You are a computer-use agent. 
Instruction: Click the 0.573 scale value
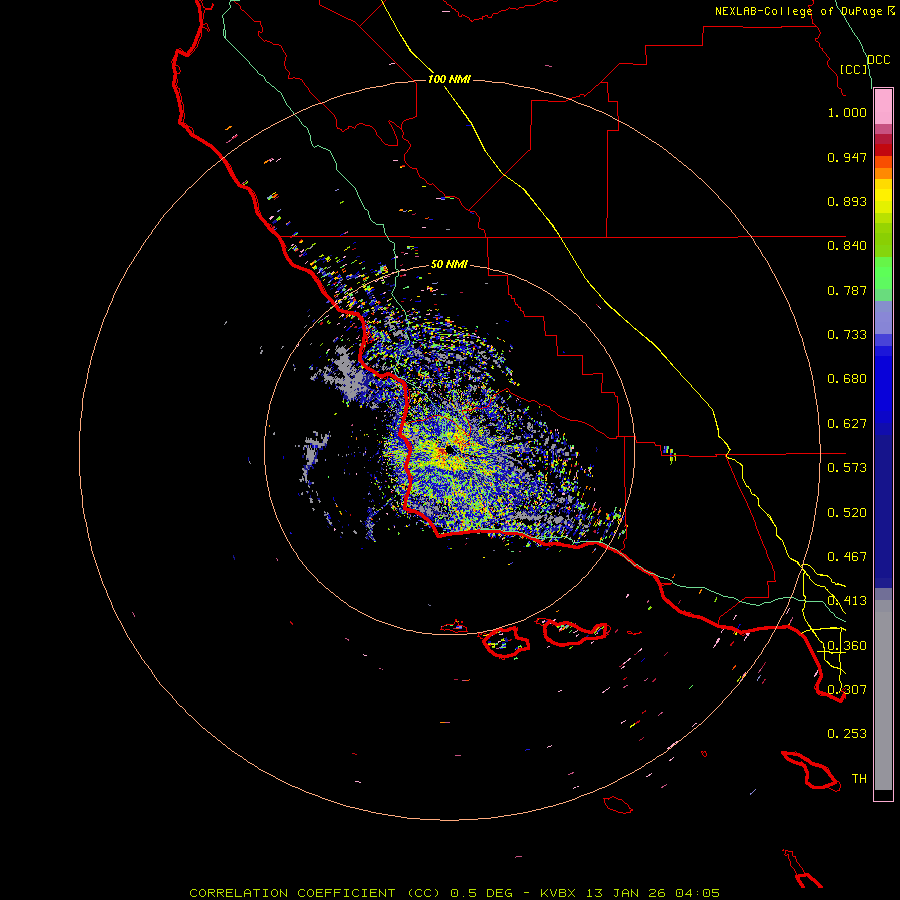click(x=847, y=468)
